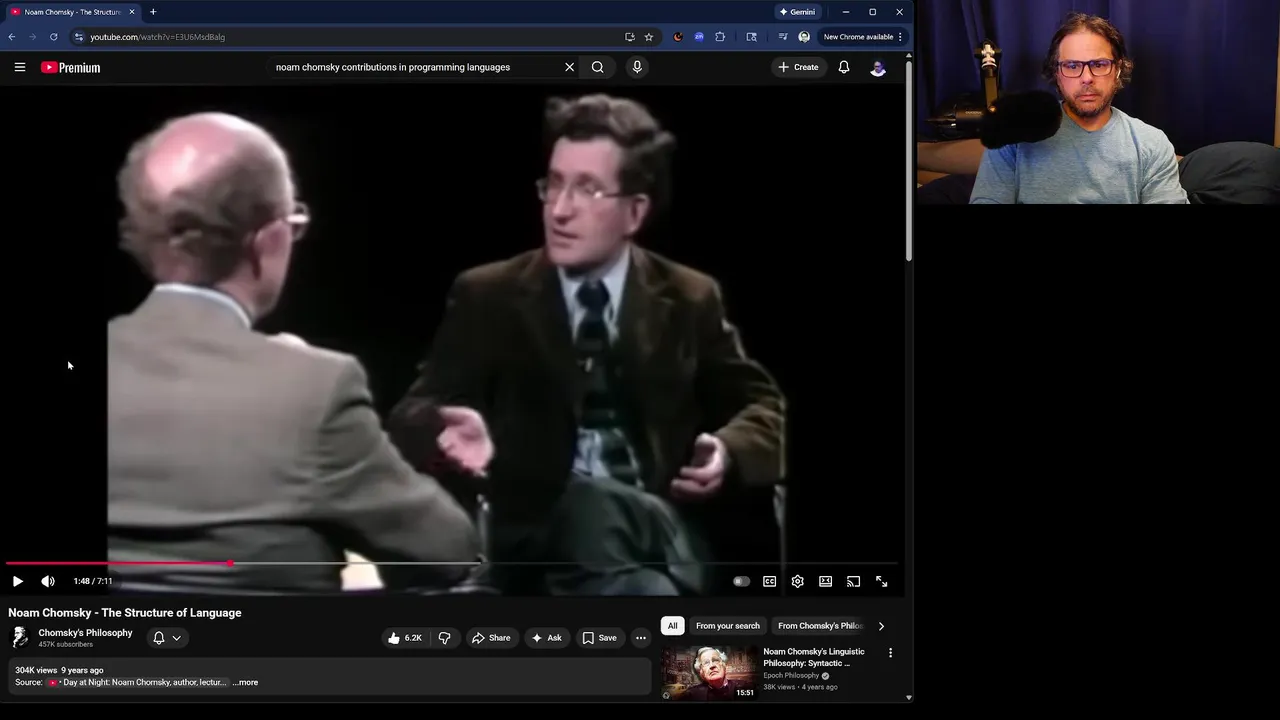1280x720 pixels.
Task: Open the blue zin extension icon
Action: pyautogui.click(x=699, y=37)
